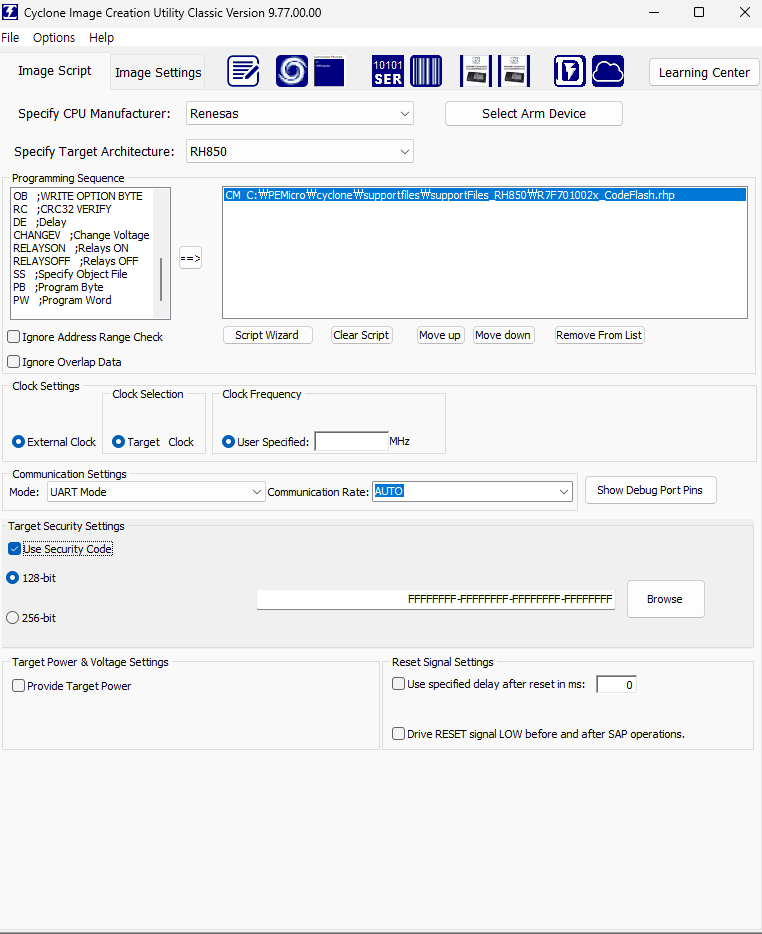Image resolution: width=762 pixels, height=934 pixels.
Task: Click the barcode toolbar icon
Action: (426, 71)
